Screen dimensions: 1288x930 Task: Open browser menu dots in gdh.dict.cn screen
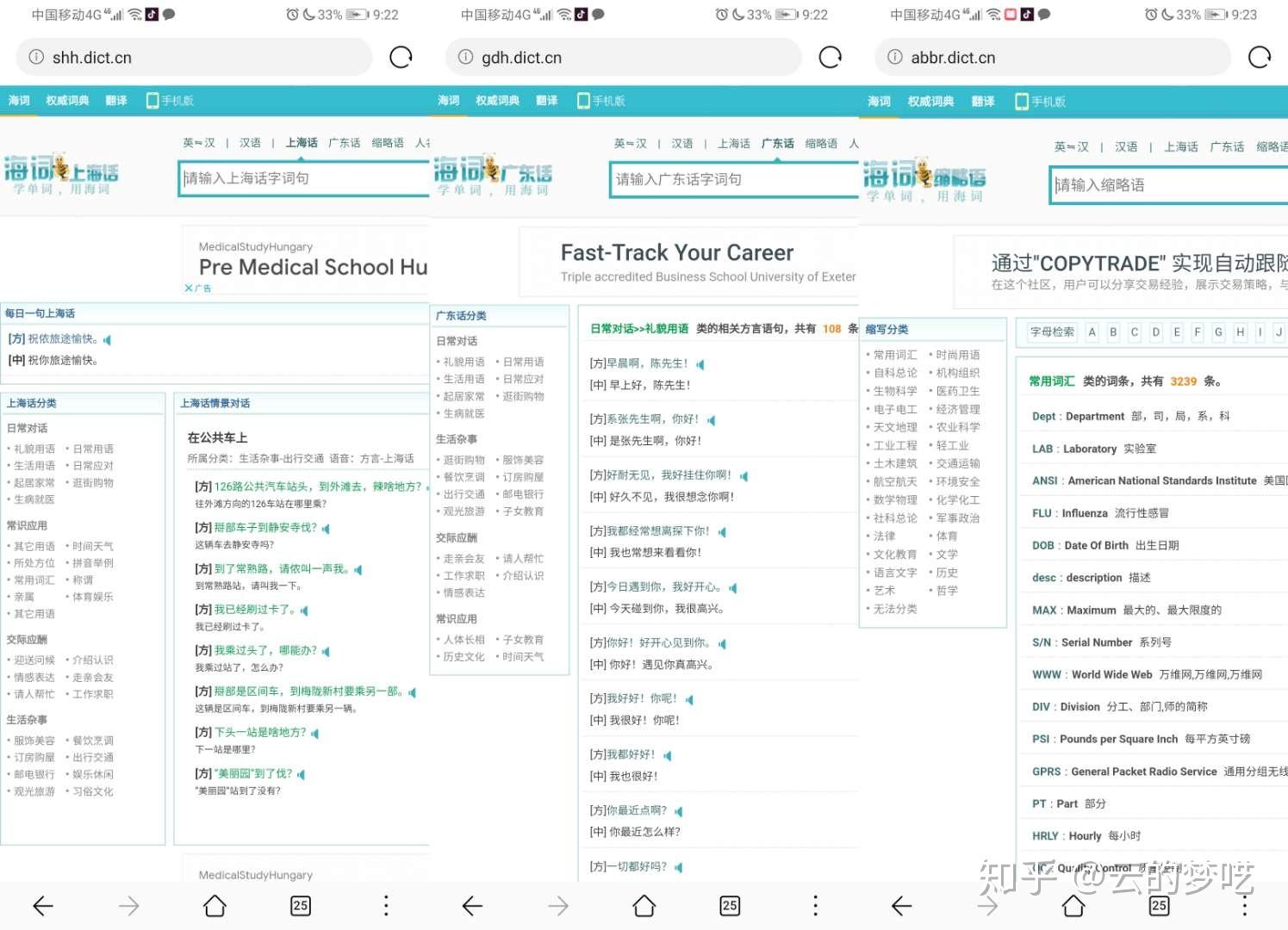(x=815, y=905)
